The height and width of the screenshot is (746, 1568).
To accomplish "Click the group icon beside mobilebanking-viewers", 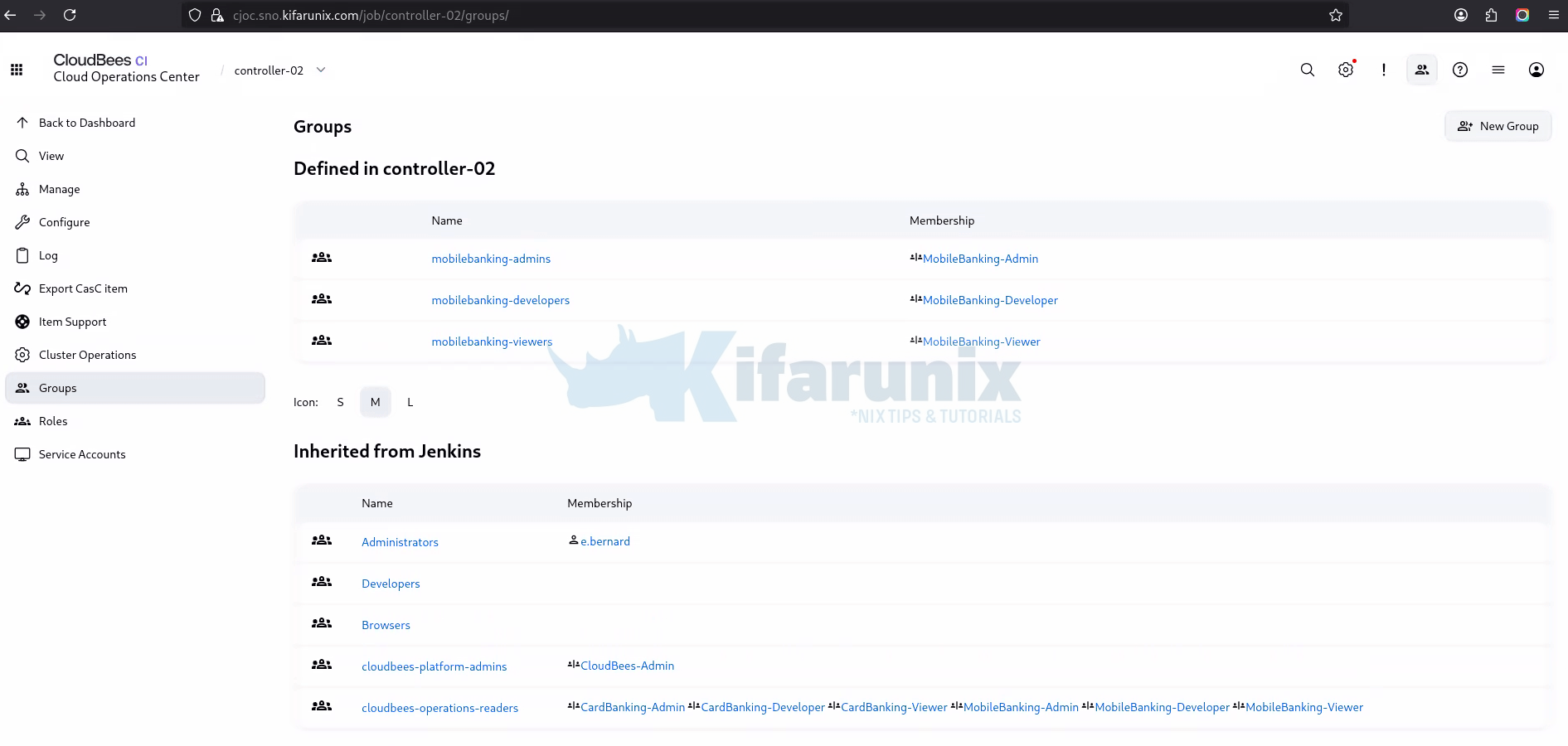I will click(322, 341).
